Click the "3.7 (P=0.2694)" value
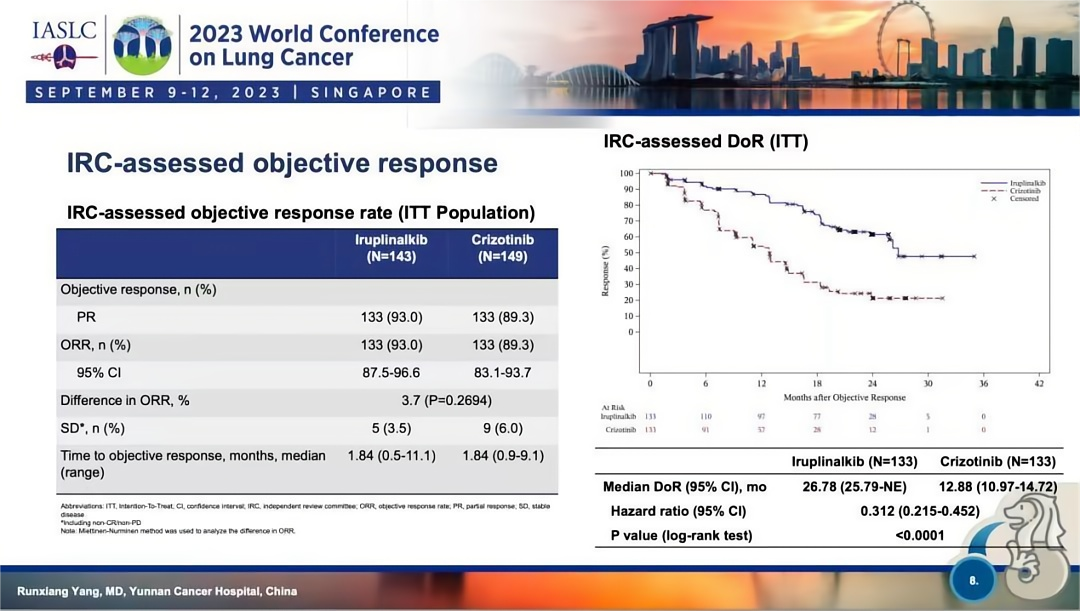The height and width of the screenshot is (611, 1080). (x=446, y=400)
